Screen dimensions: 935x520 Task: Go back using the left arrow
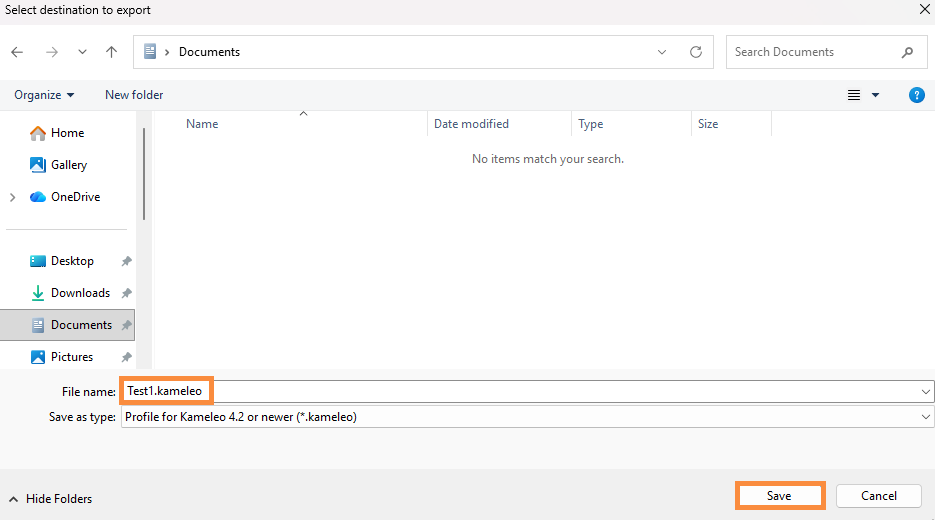[x=17, y=52]
